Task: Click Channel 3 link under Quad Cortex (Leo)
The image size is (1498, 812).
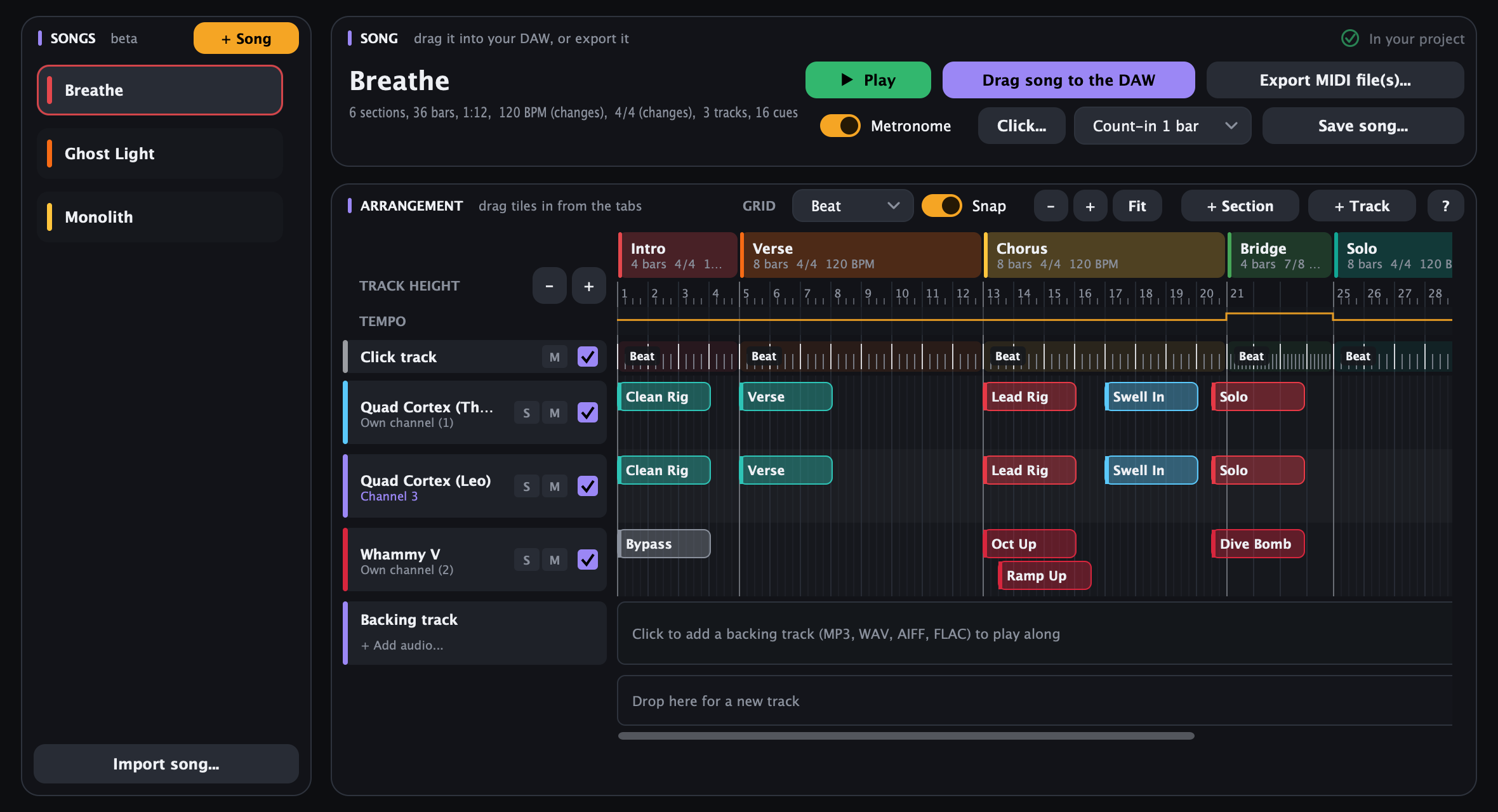Action: click(388, 496)
